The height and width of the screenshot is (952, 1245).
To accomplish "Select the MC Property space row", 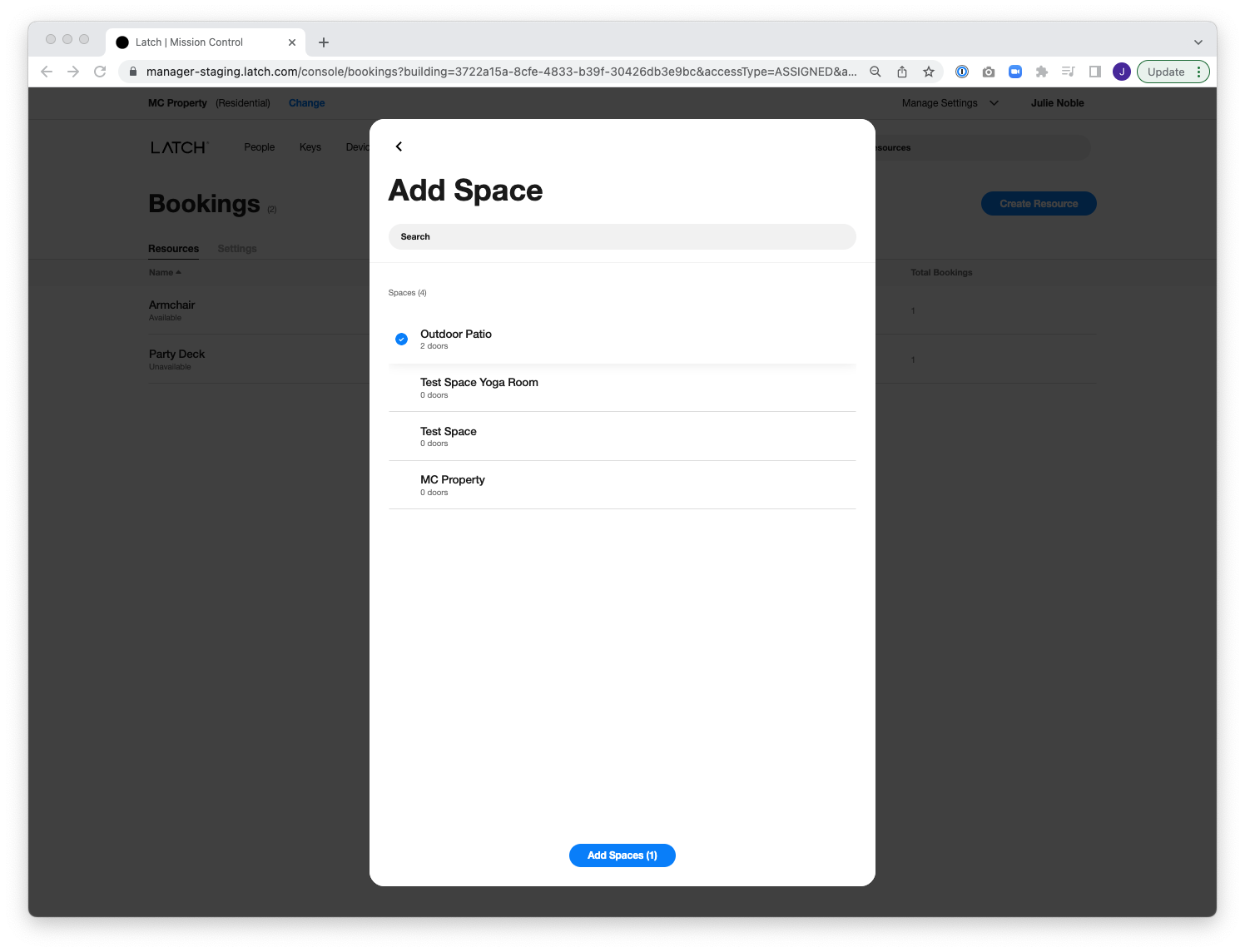I will pyautogui.click(x=622, y=485).
